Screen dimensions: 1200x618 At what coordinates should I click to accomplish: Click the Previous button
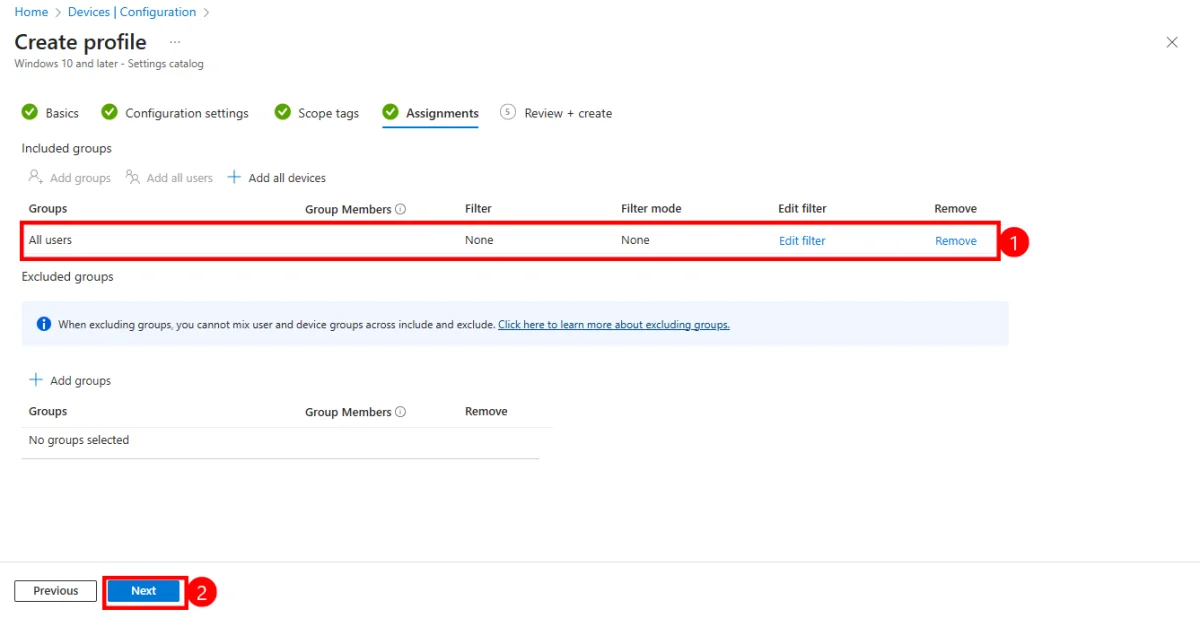(56, 591)
